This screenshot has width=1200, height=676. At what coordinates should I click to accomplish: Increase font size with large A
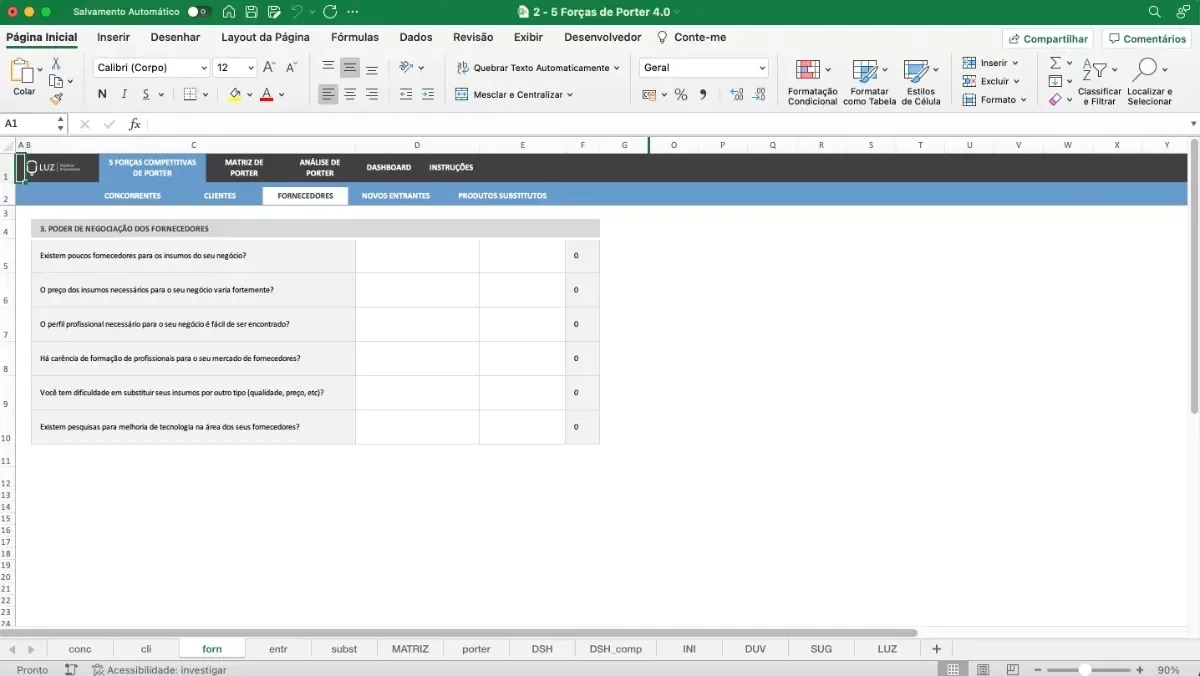coord(269,68)
